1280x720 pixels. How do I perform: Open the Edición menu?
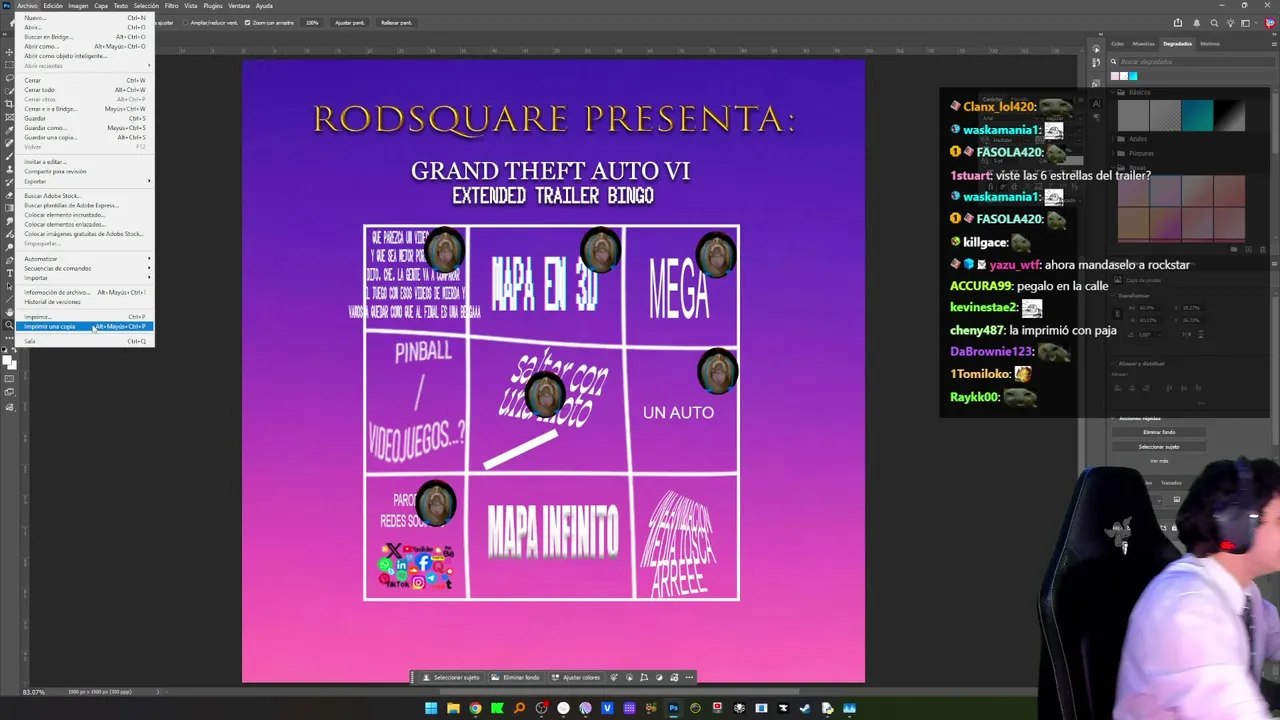[x=53, y=6]
